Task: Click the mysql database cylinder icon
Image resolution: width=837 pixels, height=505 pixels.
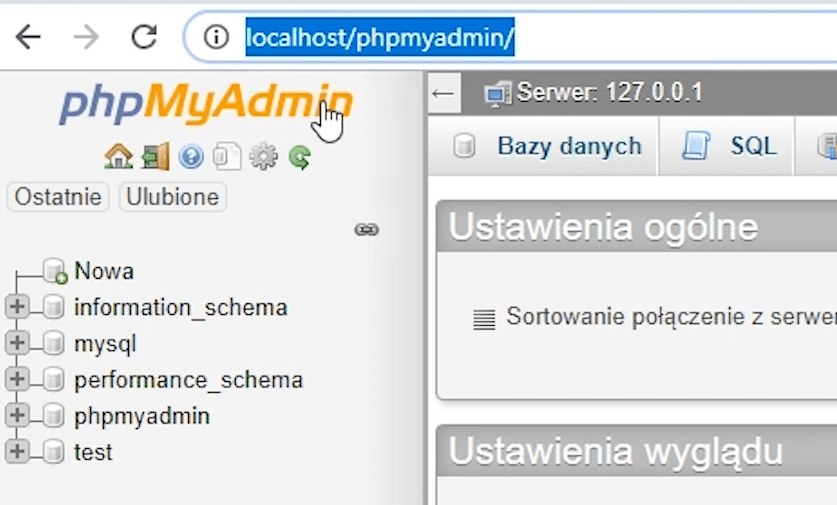Action: point(53,343)
